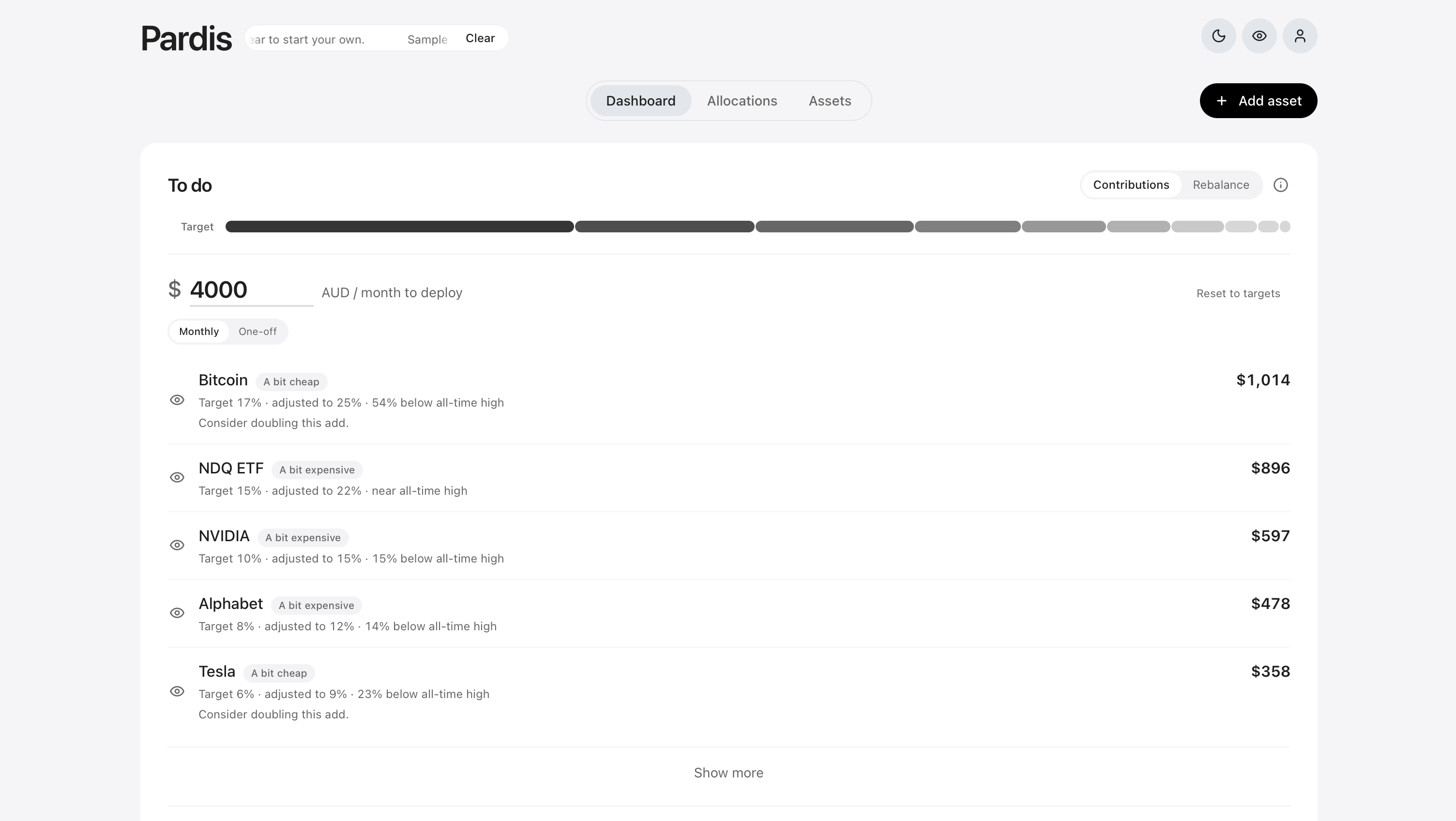Click the eye privacy icon in header
Image resolution: width=1456 pixels, height=821 pixels.
pos(1259,36)
